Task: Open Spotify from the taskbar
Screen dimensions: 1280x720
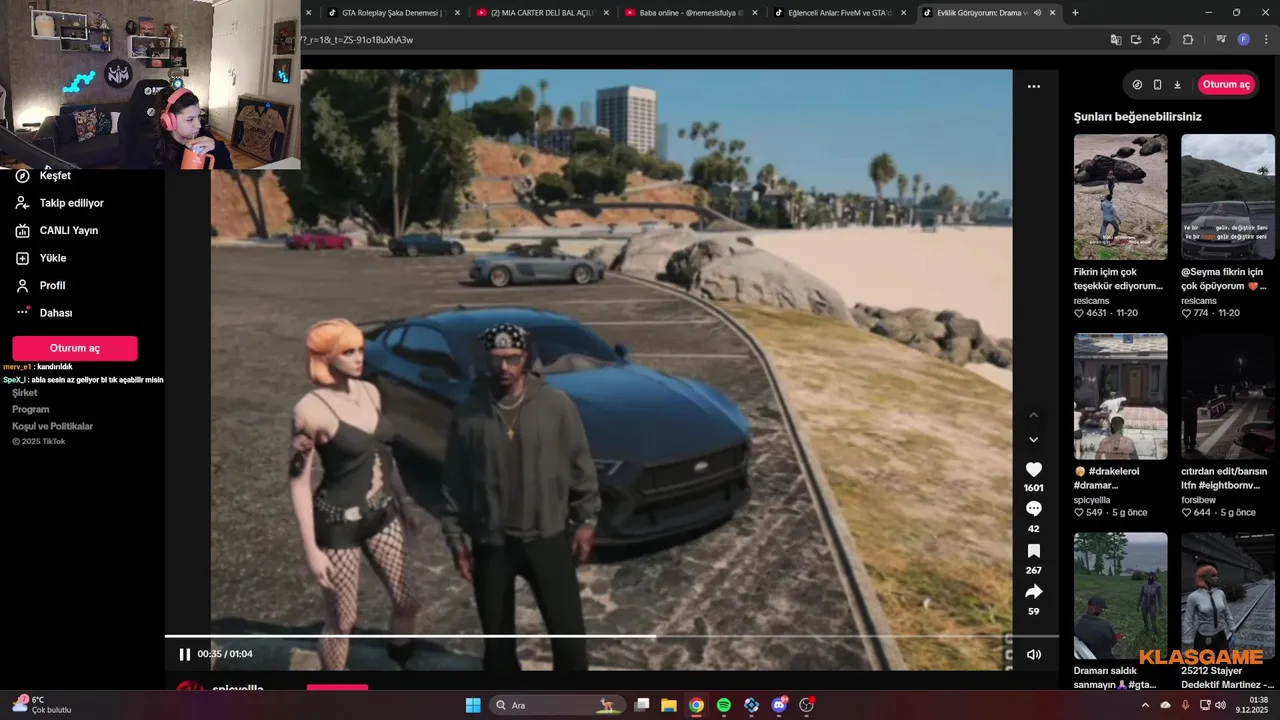Action: point(724,705)
